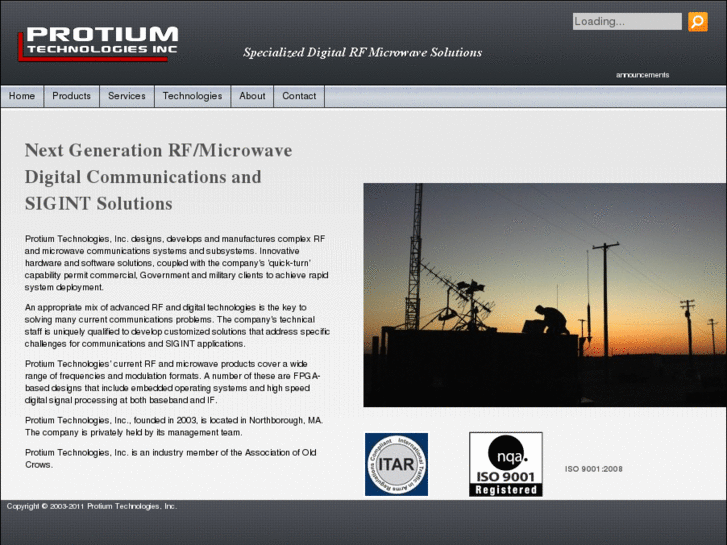The width and height of the screenshot is (727, 545).
Task: Click the paragraph mentioning 'quick-turn' capability
Action: [x=176, y=263]
